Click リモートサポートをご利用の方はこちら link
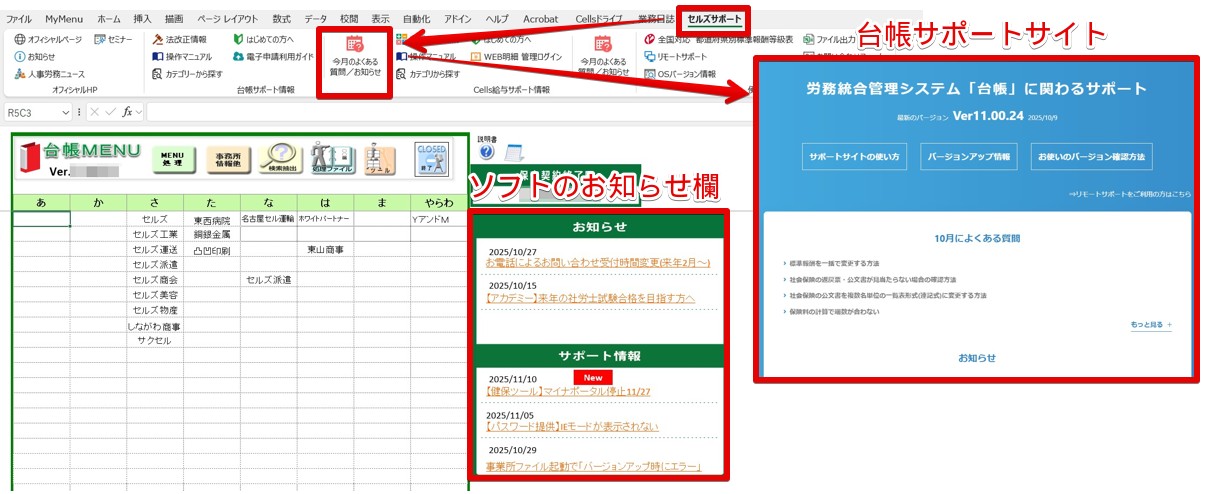This screenshot has height=494, width=1205. pyautogui.click(x=1129, y=194)
